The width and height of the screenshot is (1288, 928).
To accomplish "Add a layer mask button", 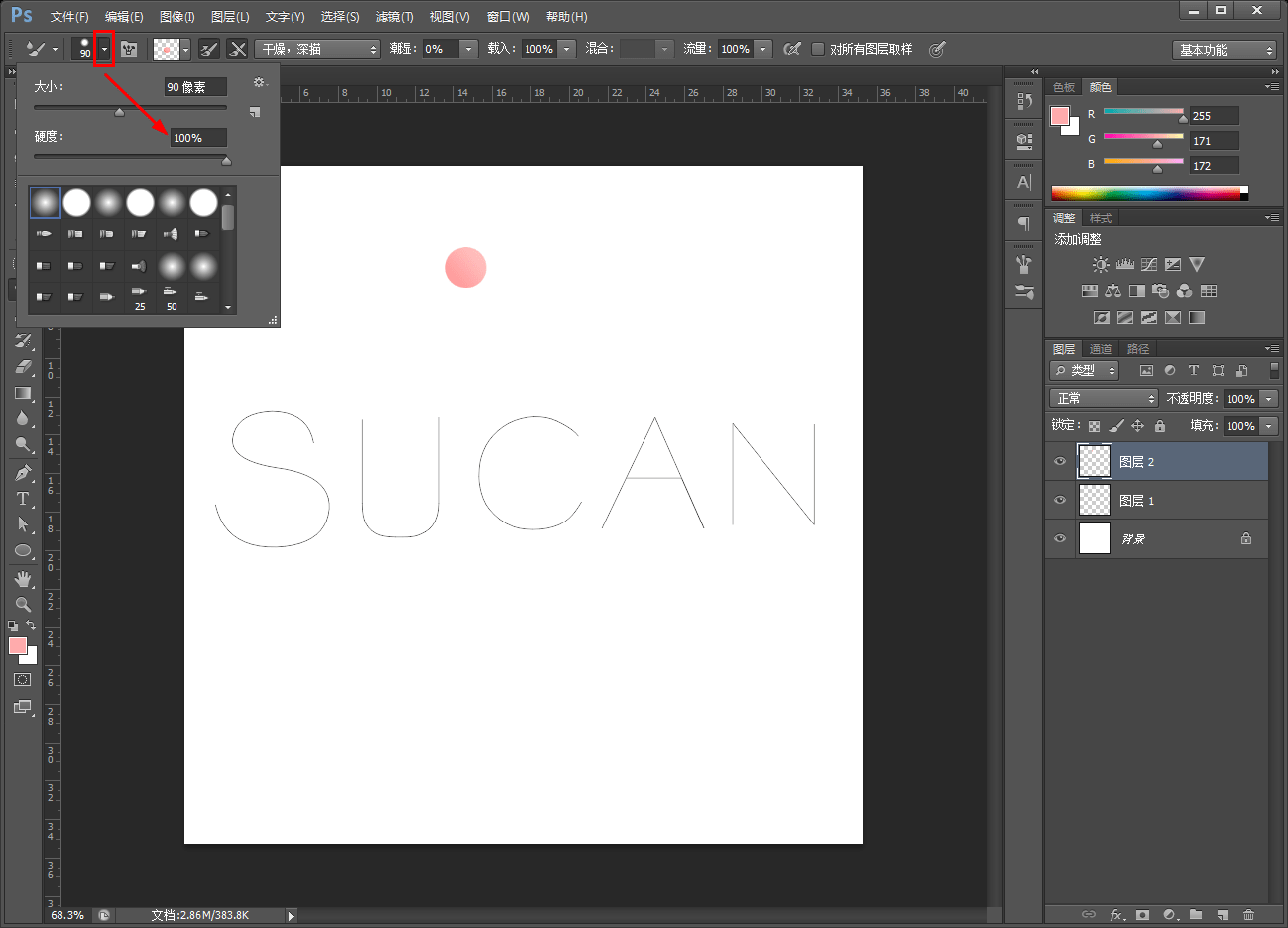I will 1142,915.
